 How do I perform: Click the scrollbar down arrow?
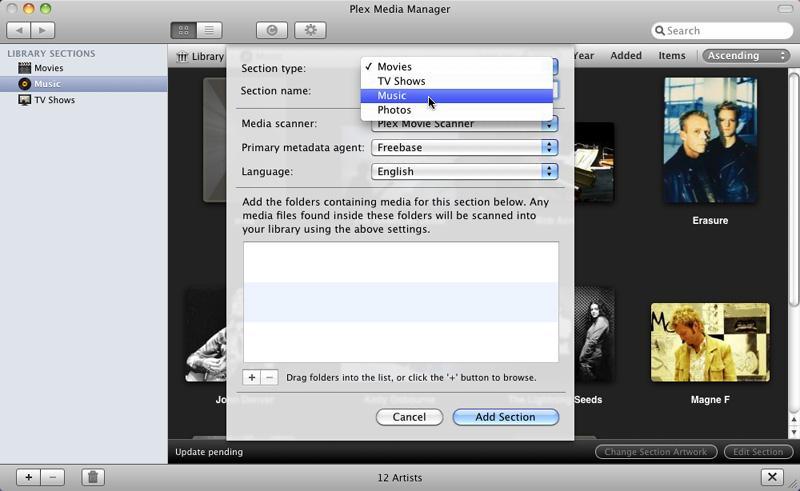coord(793,433)
